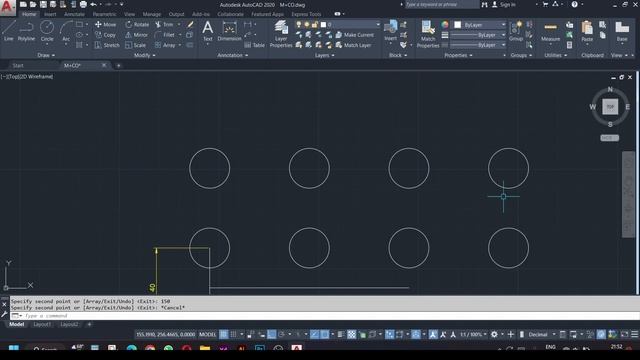Select the Dimension tool
Image resolution: width=640 pixels, height=360 pixels.
pyautogui.click(x=229, y=31)
